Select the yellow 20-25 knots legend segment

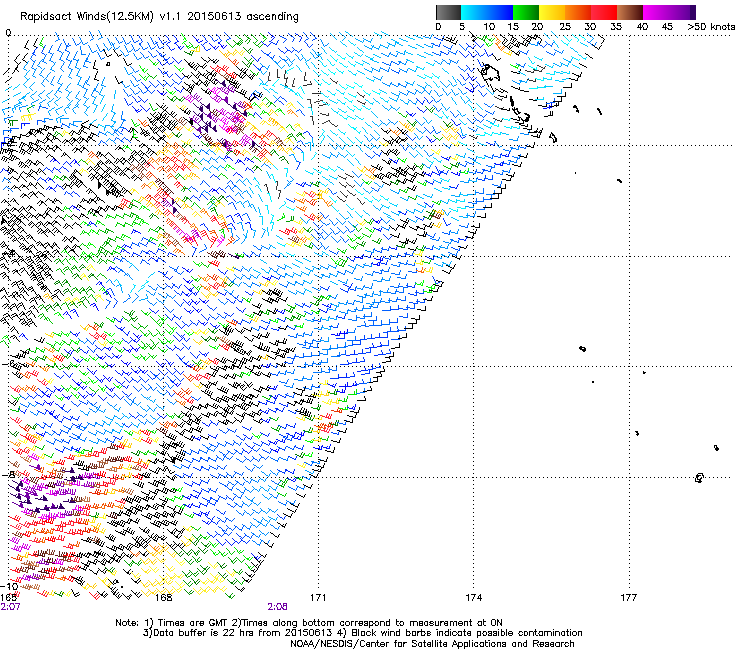click(x=552, y=12)
